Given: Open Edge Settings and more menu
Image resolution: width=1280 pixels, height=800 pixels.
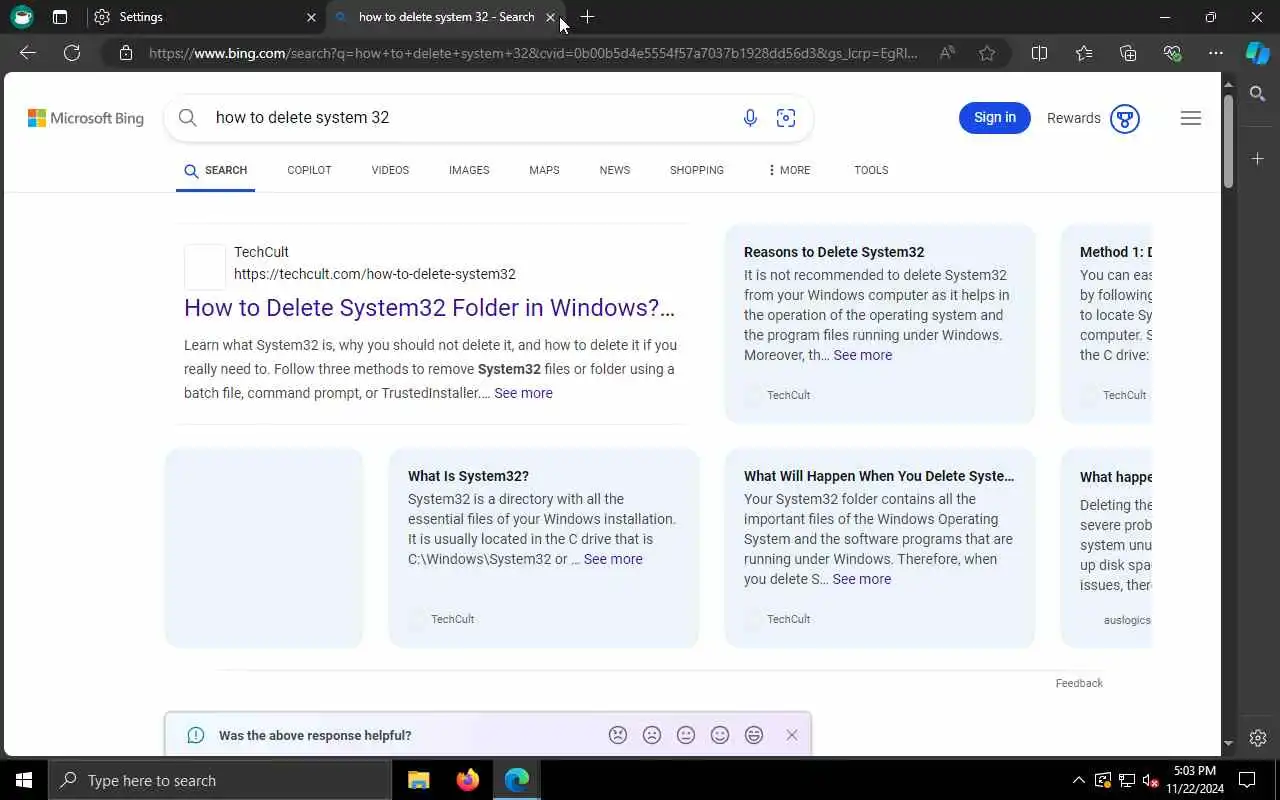Looking at the screenshot, I should [1216, 53].
